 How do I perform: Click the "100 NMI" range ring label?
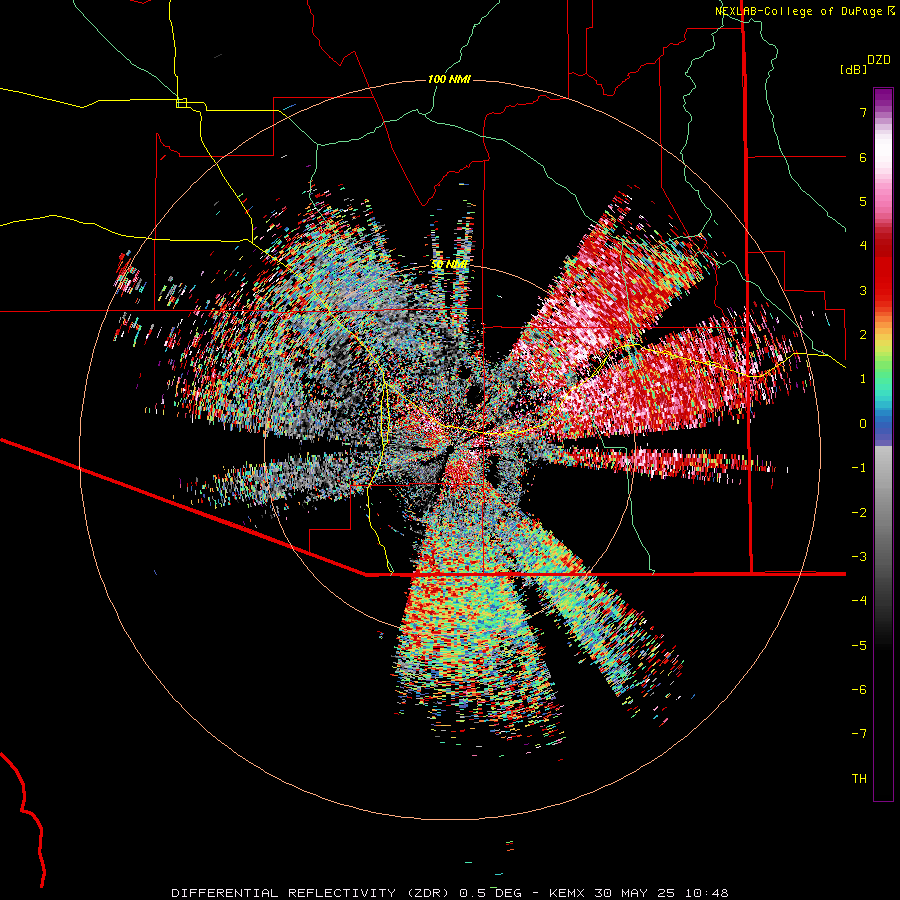coord(449,79)
